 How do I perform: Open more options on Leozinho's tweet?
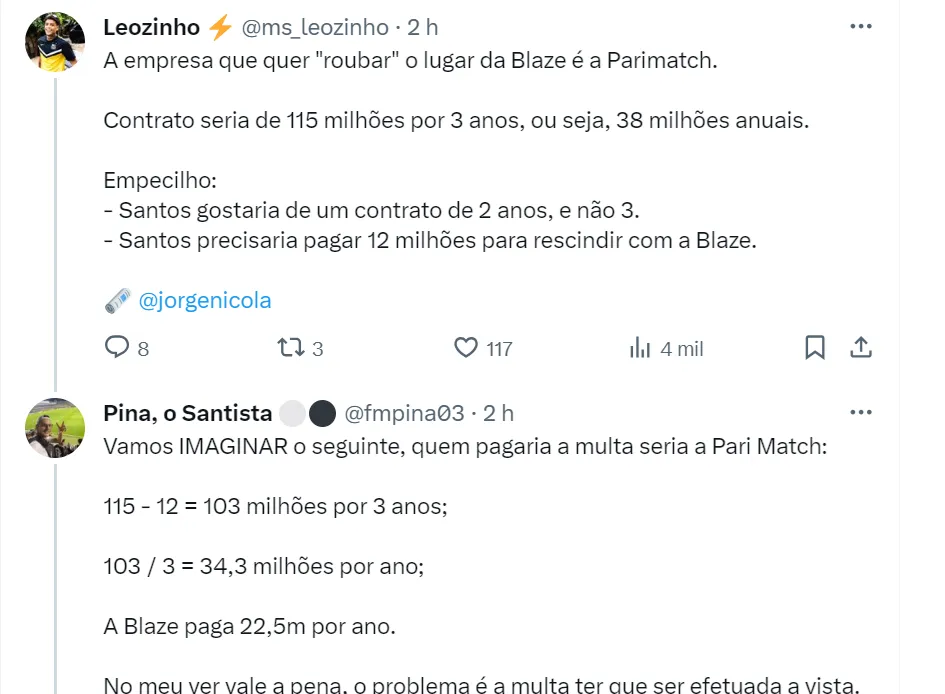pos(860,27)
